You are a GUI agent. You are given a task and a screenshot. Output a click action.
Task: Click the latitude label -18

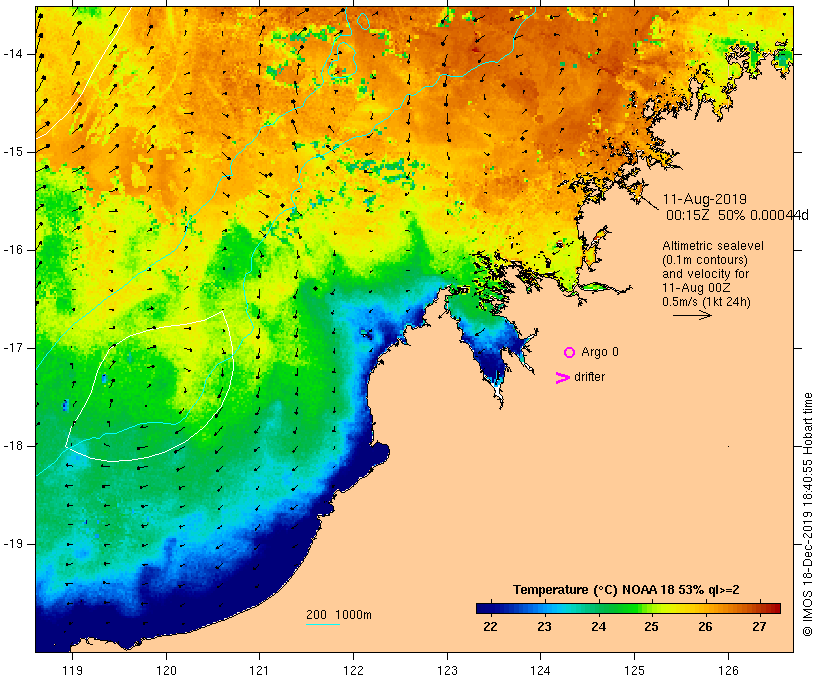coord(13,446)
